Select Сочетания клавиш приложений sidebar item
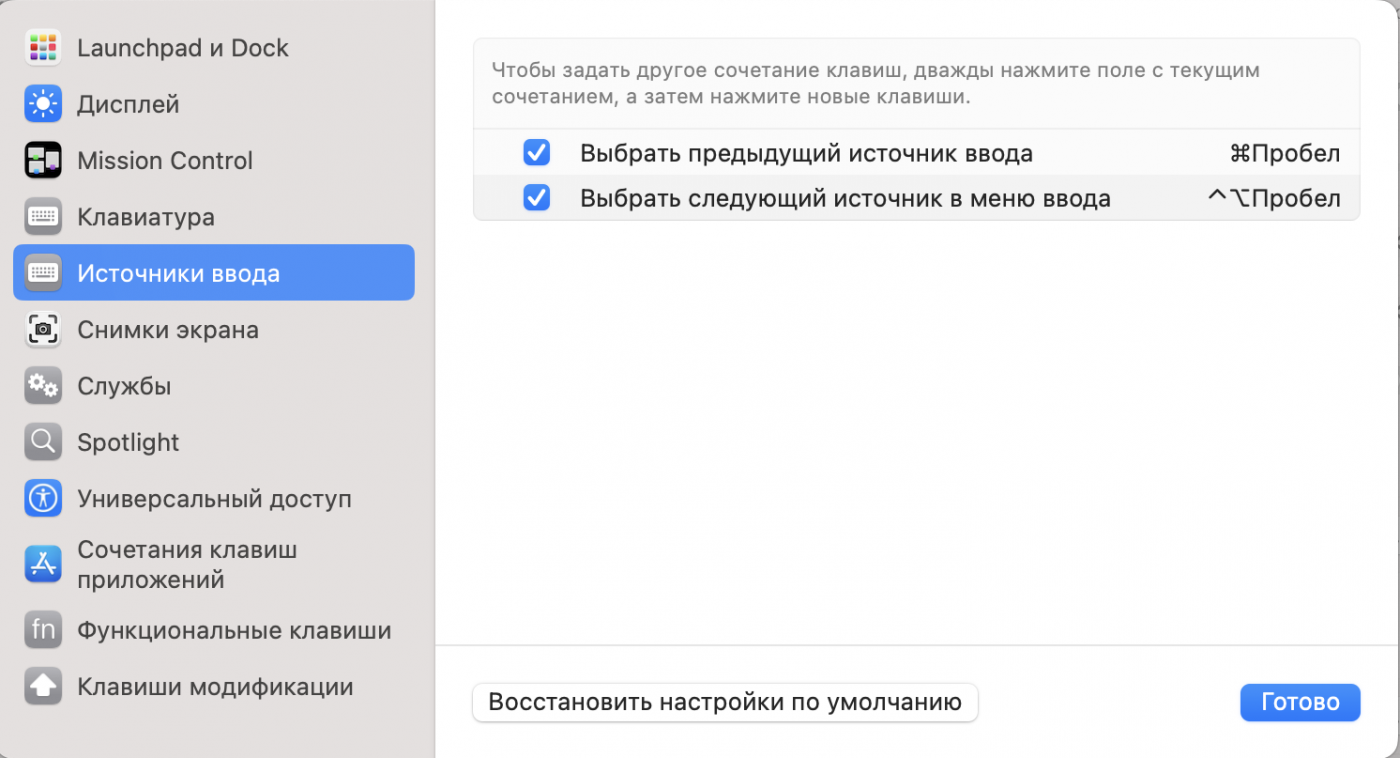 (x=187, y=565)
